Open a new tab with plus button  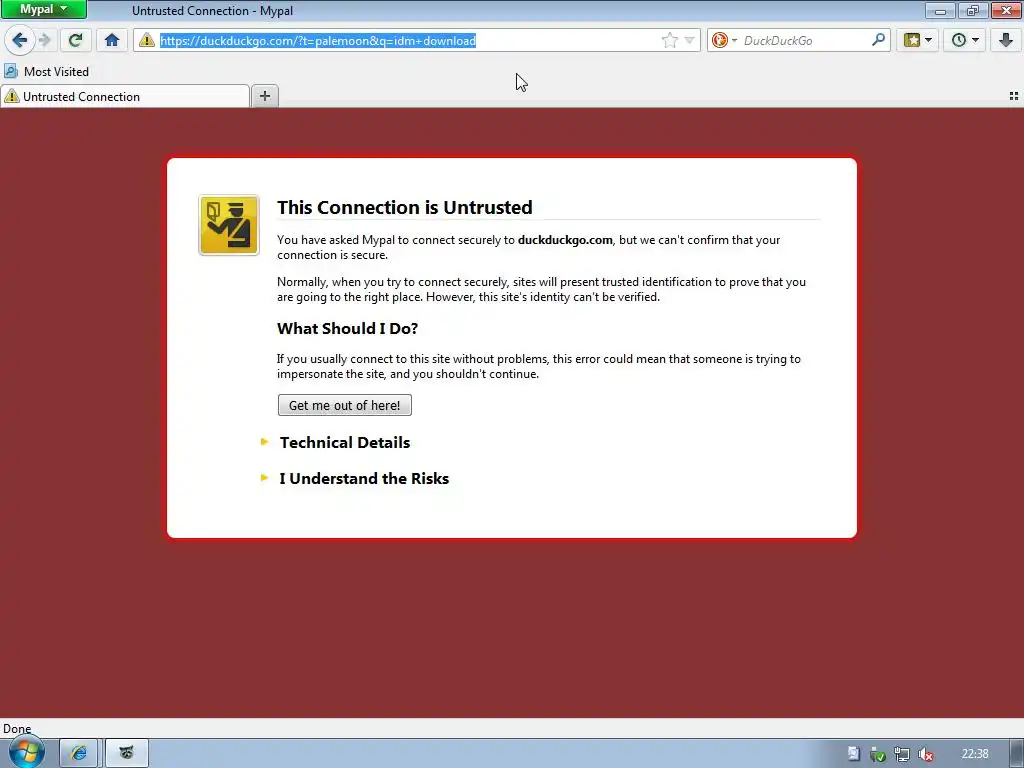tap(264, 97)
